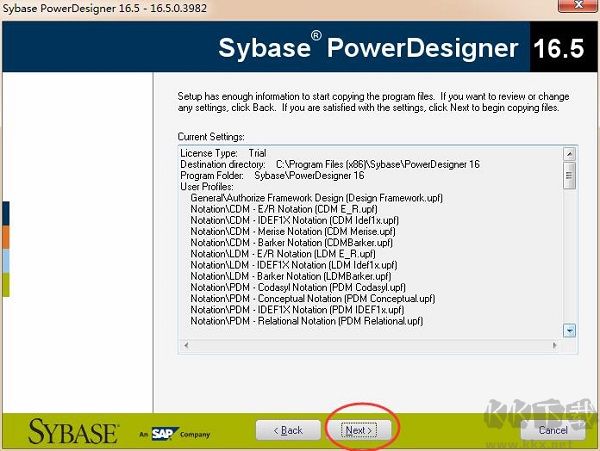Click the orange stripe on left sidebar
Image resolution: width=600 pixels, height=451 pixels.
(x=4, y=237)
